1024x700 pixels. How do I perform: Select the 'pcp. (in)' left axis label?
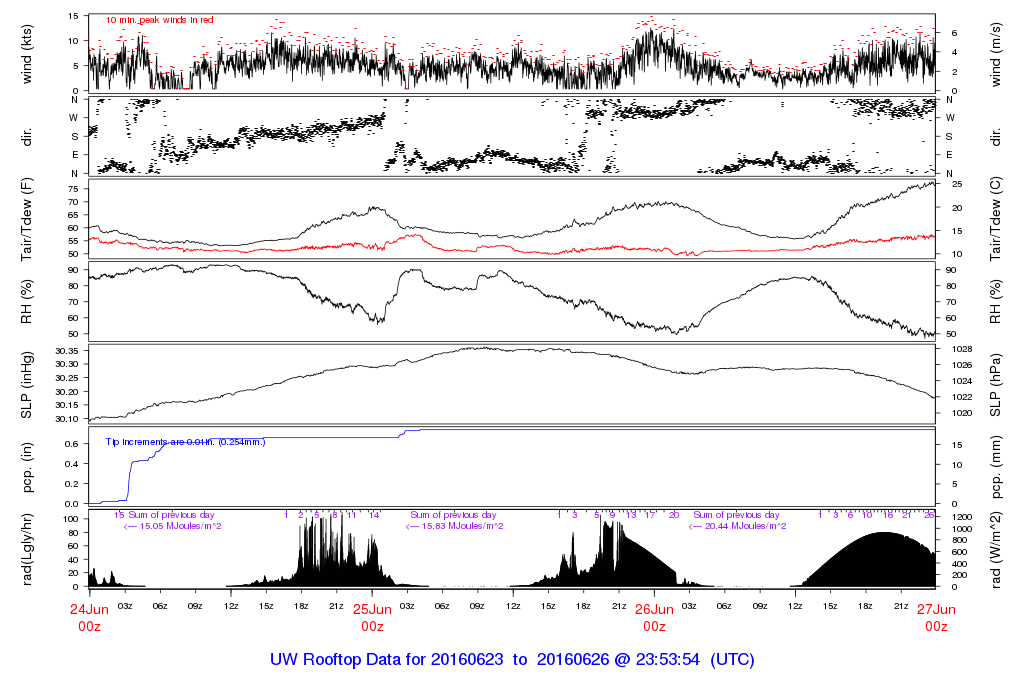tap(28, 466)
